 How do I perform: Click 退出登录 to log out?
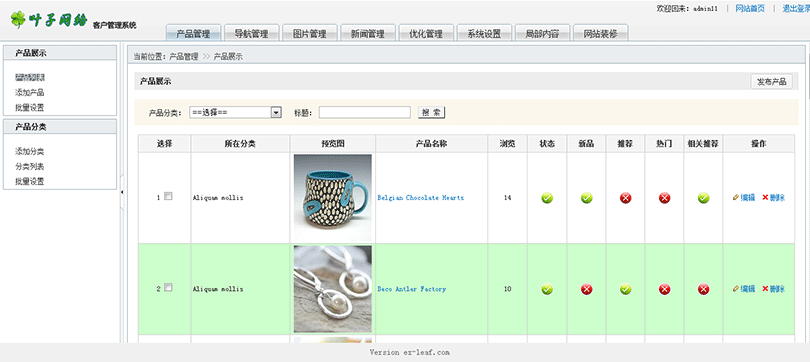[x=796, y=8]
